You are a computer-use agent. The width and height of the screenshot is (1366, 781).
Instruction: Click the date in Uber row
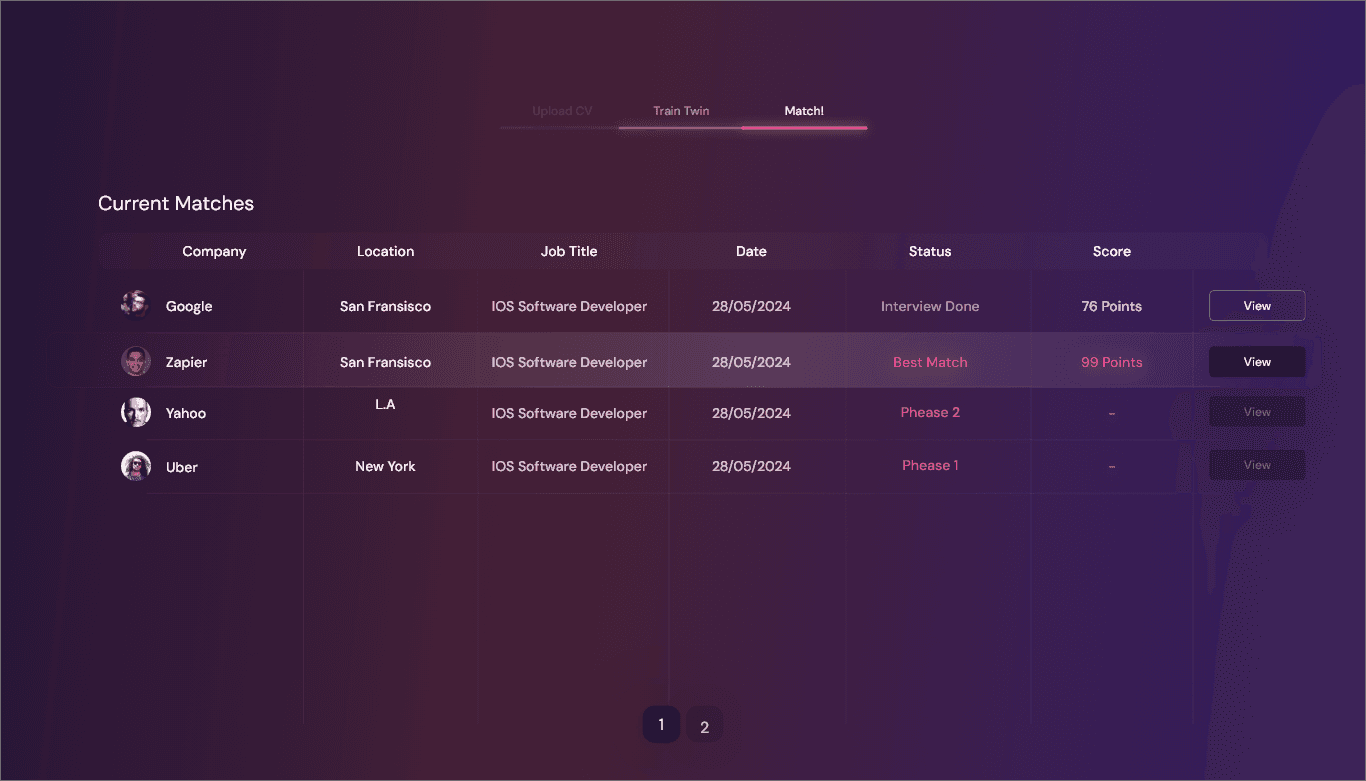tap(751, 466)
